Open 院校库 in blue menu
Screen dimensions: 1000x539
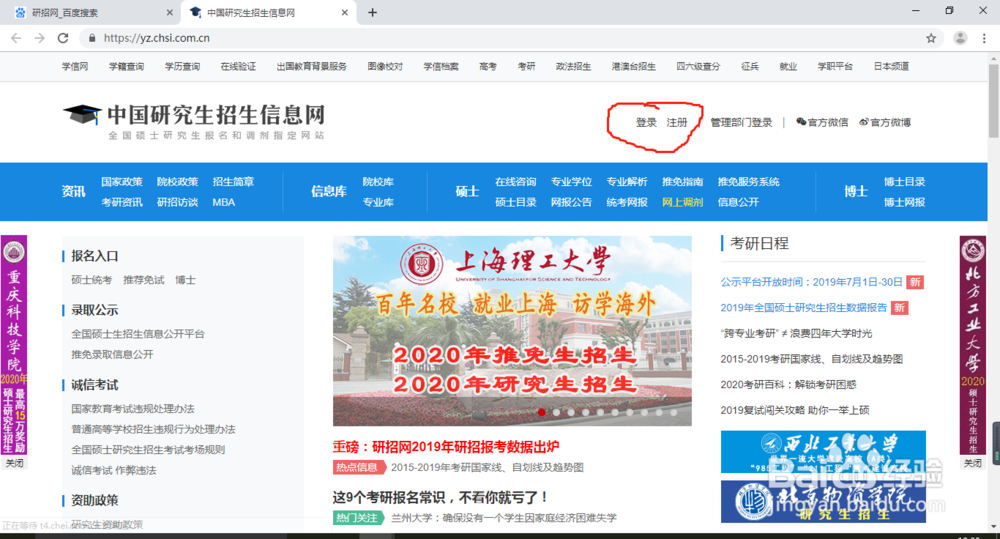click(x=378, y=182)
